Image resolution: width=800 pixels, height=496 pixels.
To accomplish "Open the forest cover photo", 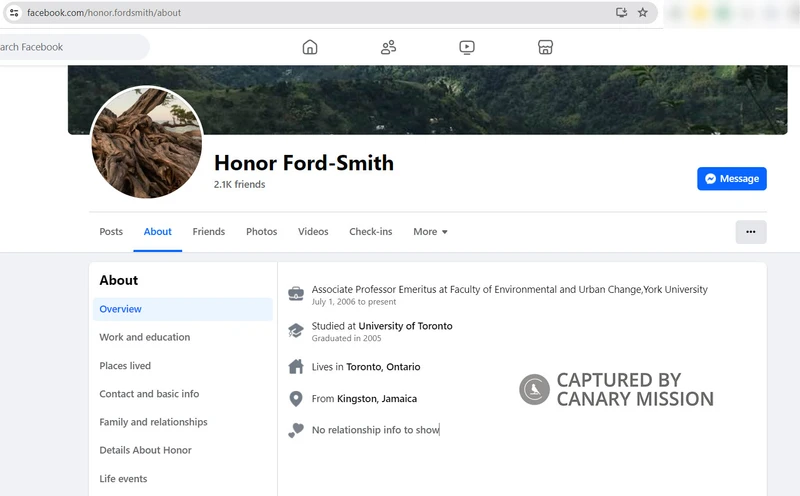I will (x=428, y=100).
